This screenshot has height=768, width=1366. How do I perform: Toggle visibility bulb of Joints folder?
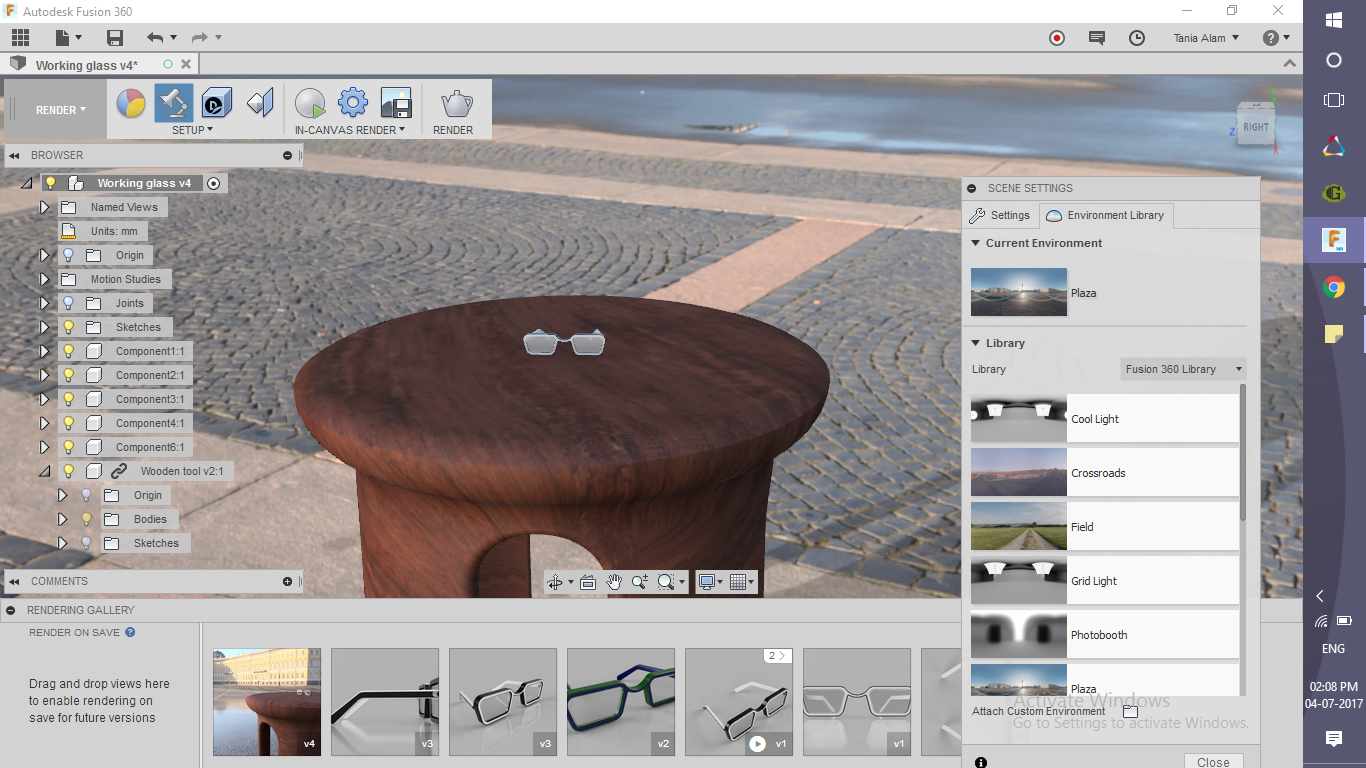pyautogui.click(x=69, y=303)
